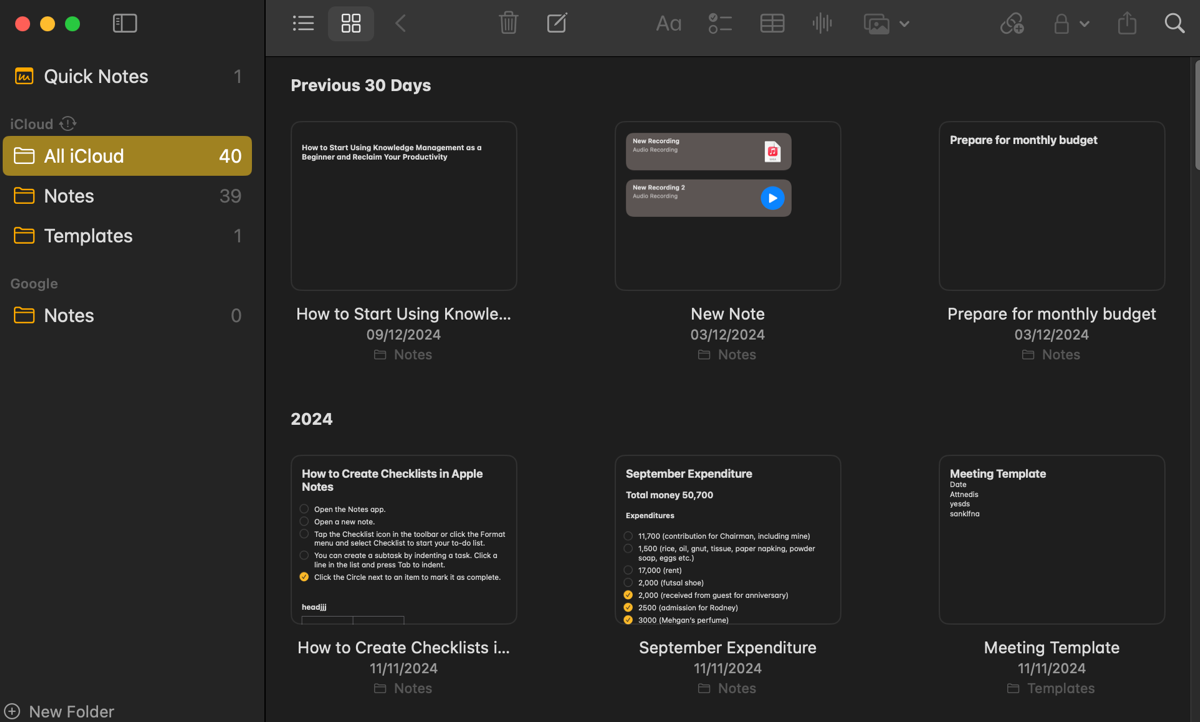Open the photo media dropdown in the toolbar
This screenshot has height=722, width=1200.
(886, 23)
